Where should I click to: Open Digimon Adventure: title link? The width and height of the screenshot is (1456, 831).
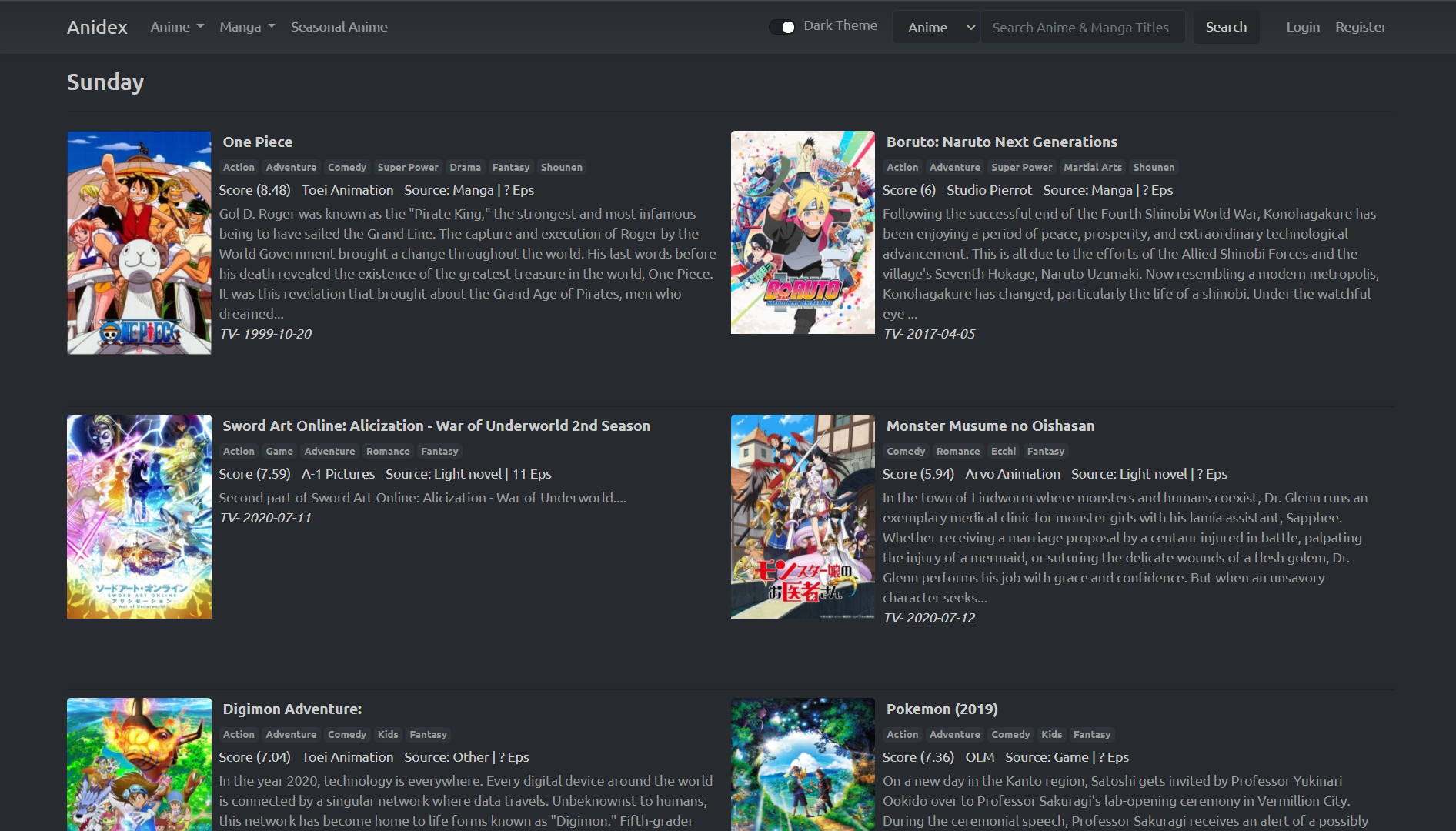tap(292, 709)
